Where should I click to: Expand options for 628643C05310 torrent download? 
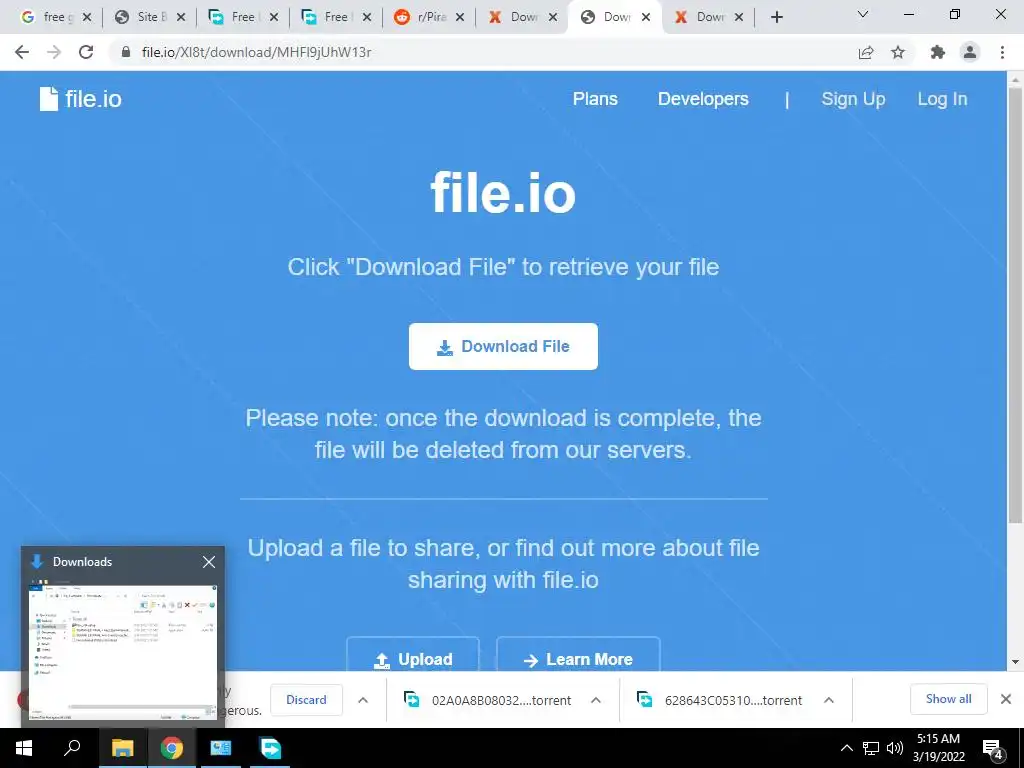(x=829, y=700)
